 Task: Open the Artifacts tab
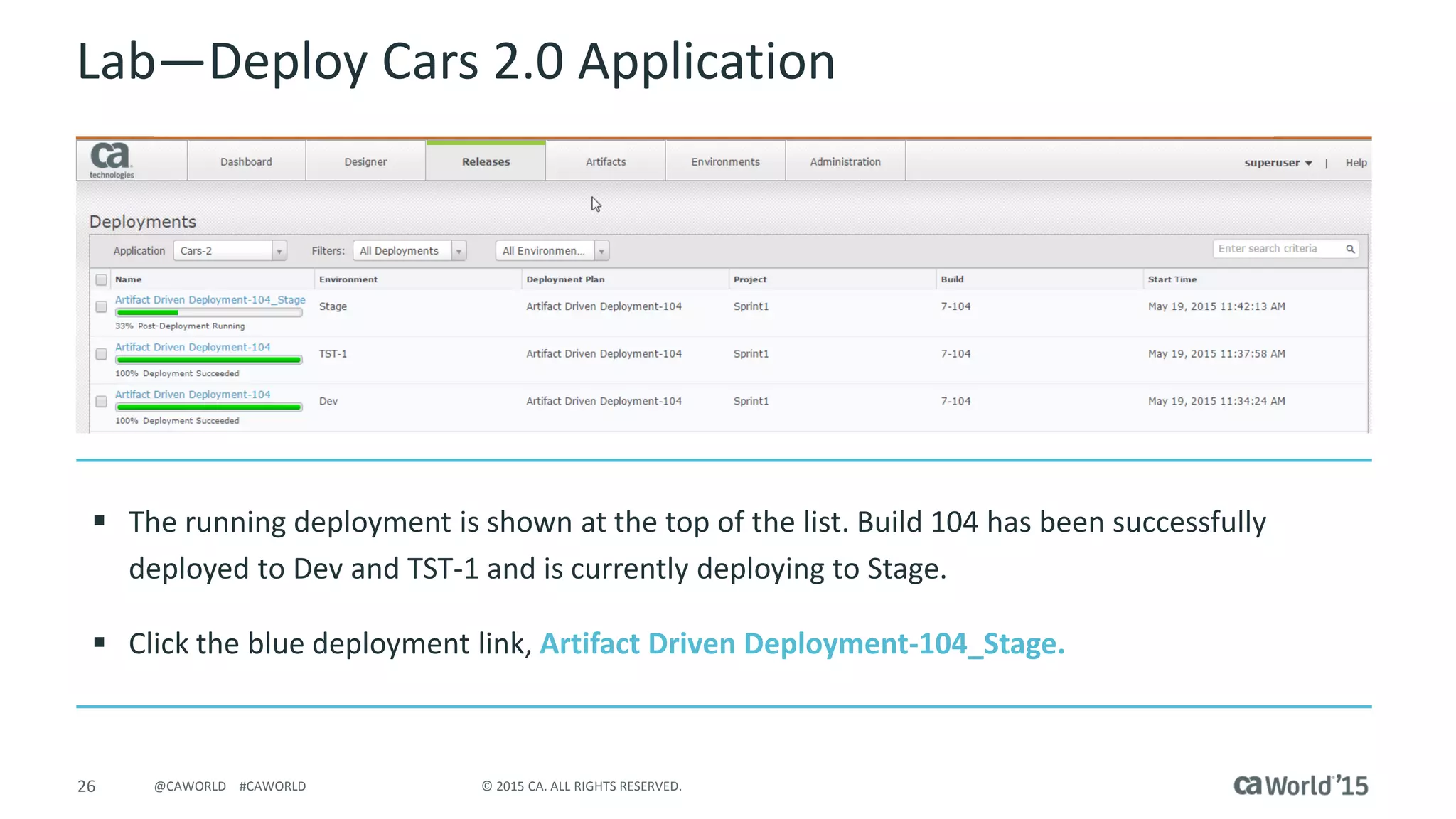pos(606,161)
